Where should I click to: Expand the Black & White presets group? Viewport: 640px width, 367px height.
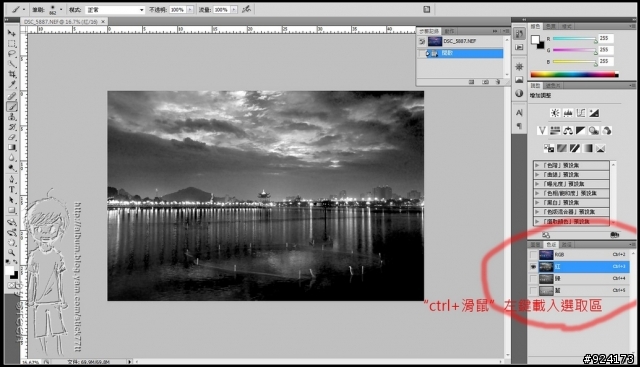537,203
